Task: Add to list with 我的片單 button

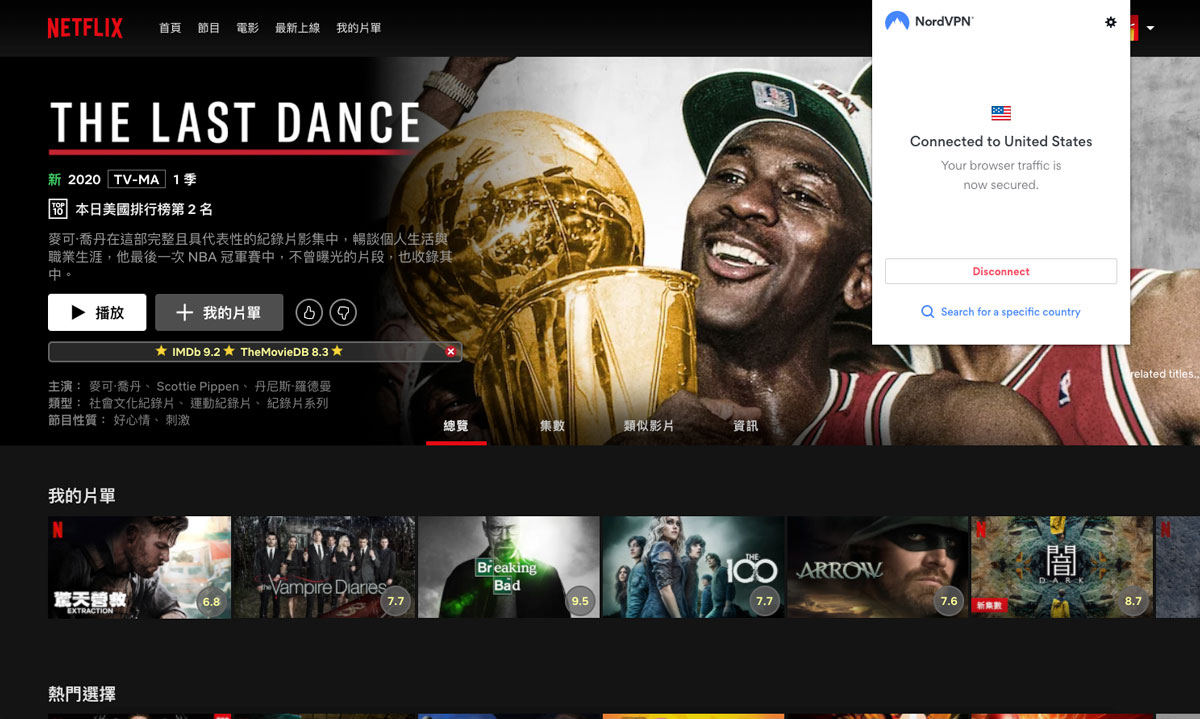Action: pos(219,312)
